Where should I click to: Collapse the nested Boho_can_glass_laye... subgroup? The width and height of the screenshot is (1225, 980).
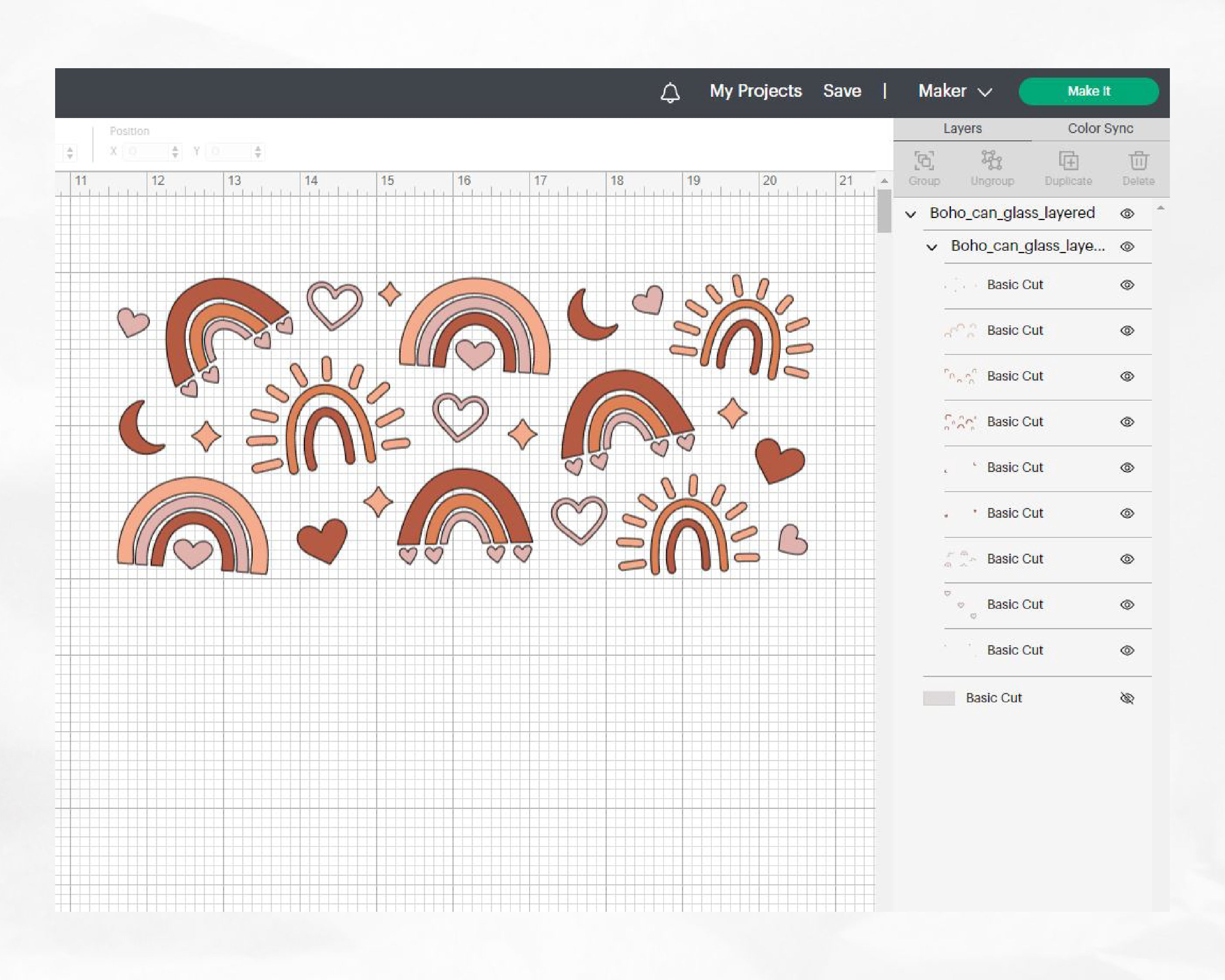pyautogui.click(x=931, y=247)
